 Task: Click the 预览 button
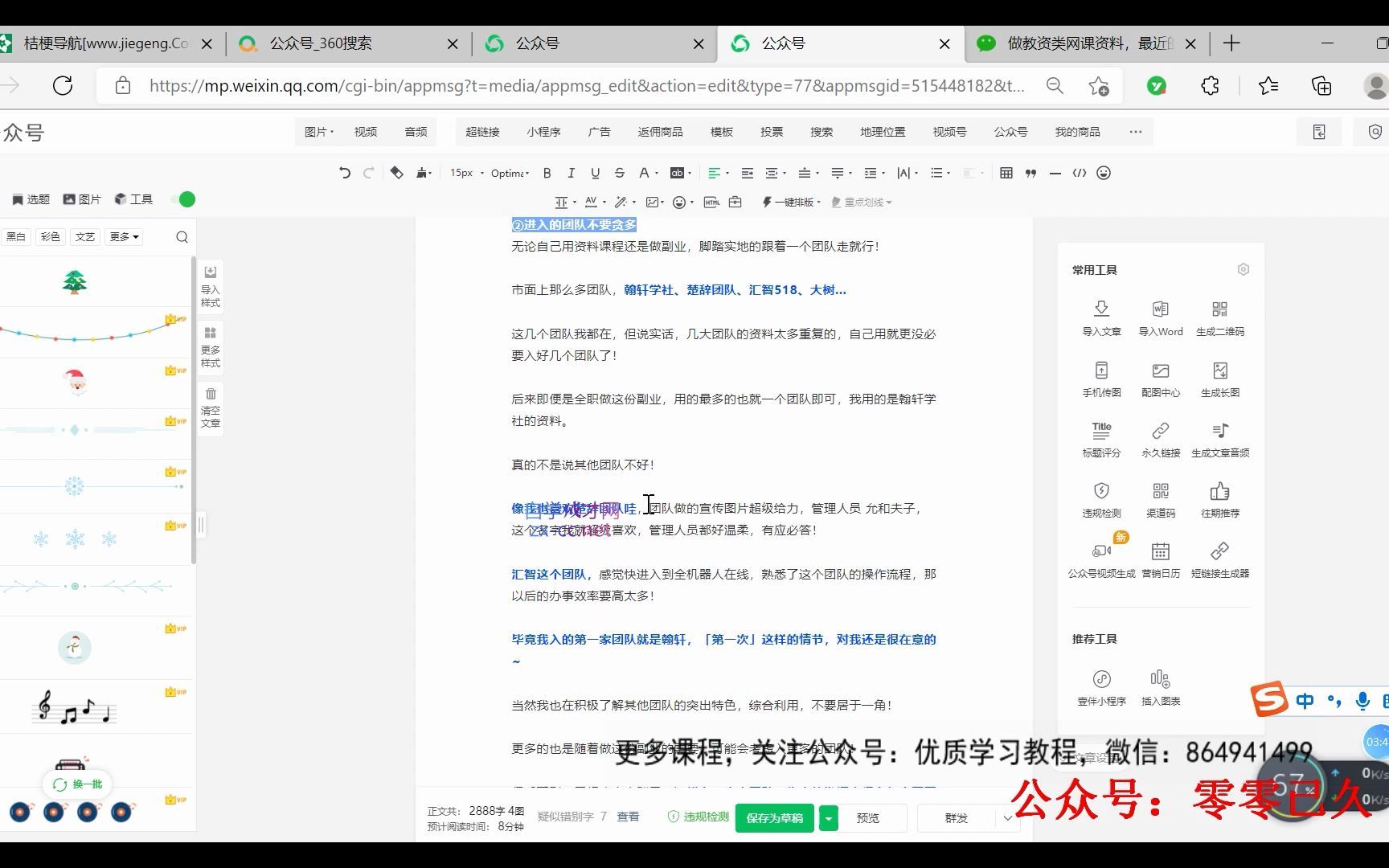[868, 817]
